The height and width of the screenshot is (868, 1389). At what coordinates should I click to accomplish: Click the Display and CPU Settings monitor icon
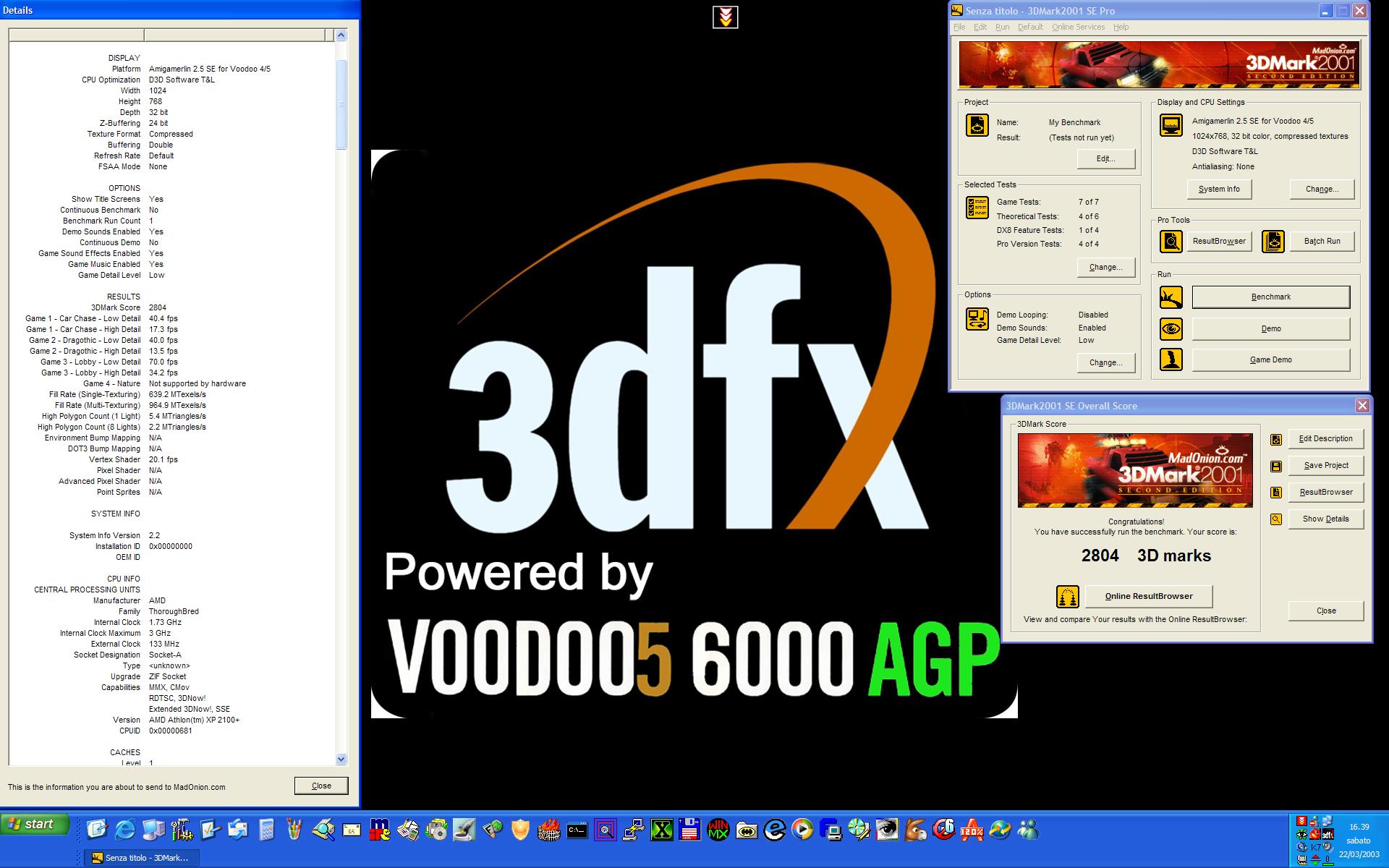click(1171, 125)
